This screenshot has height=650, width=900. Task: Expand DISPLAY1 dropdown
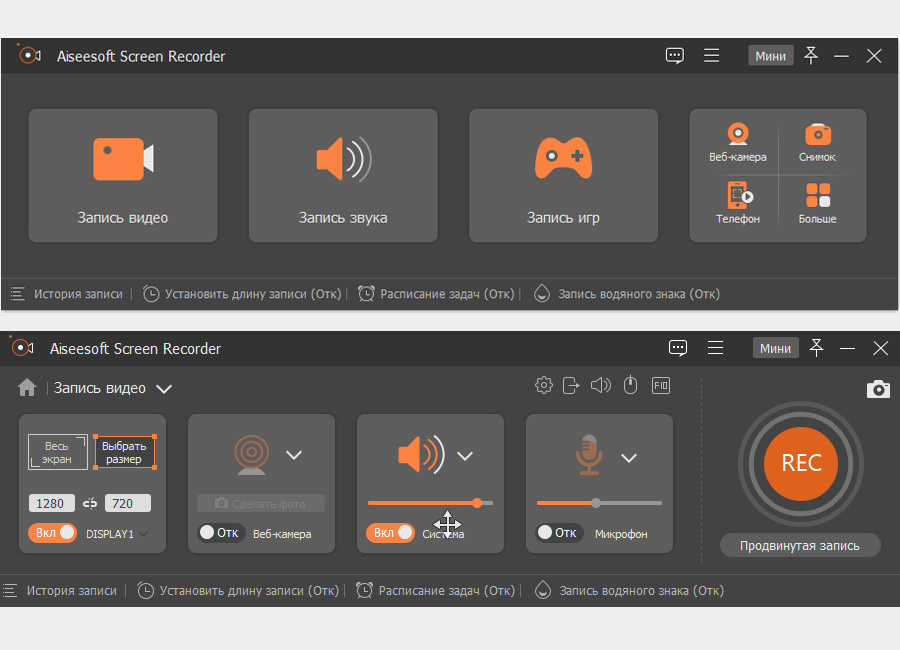[144, 534]
